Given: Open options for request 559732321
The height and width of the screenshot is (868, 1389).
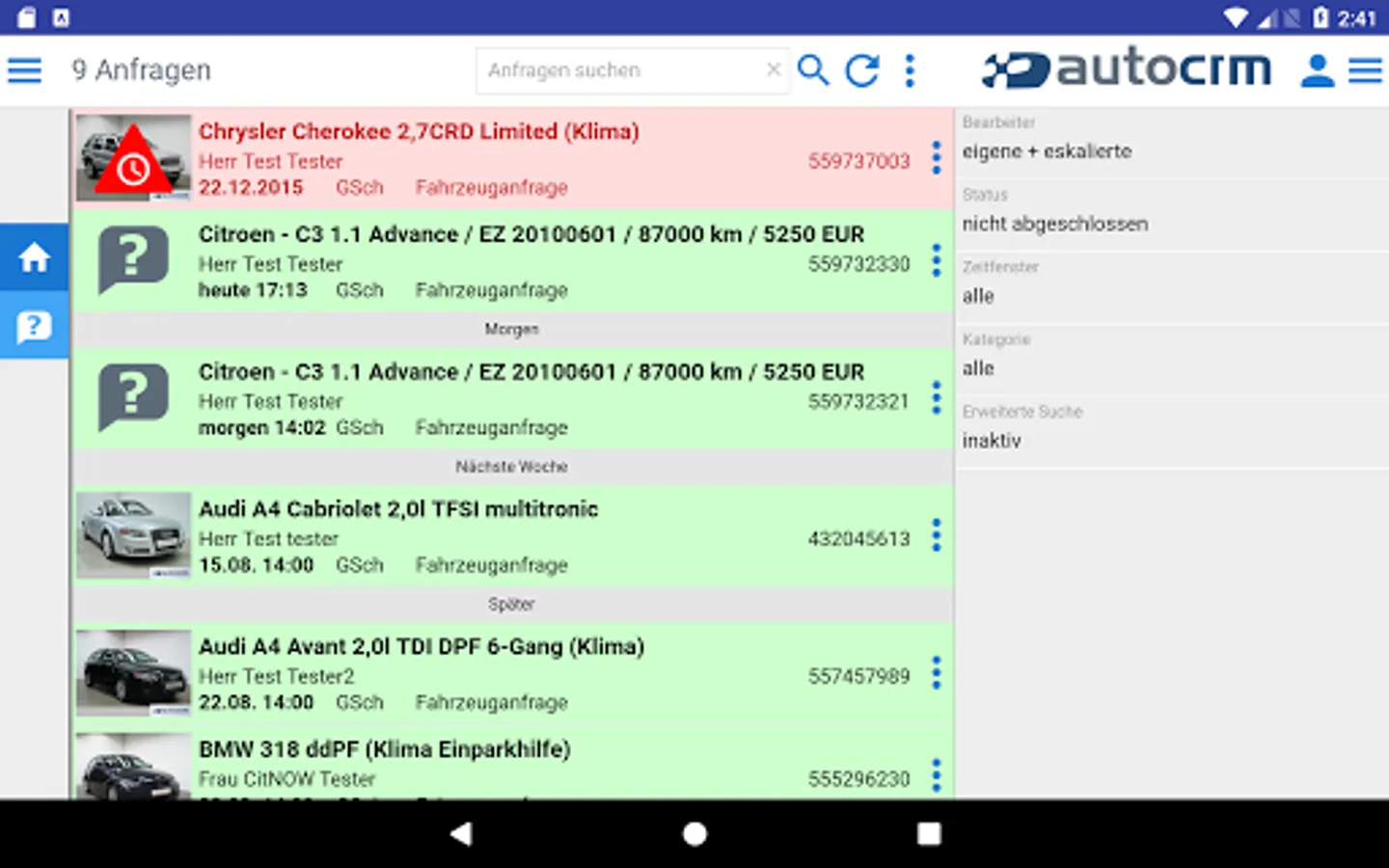Looking at the screenshot, I should pos(936,398).
